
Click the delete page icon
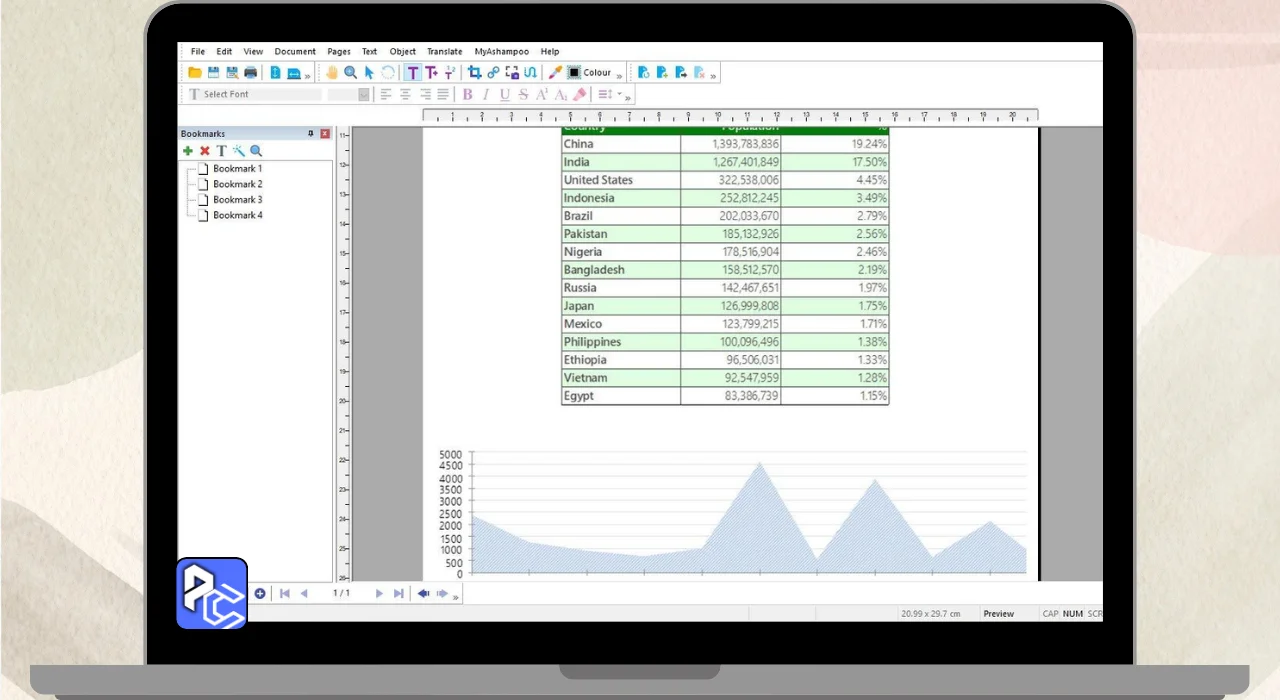point(700,72)
